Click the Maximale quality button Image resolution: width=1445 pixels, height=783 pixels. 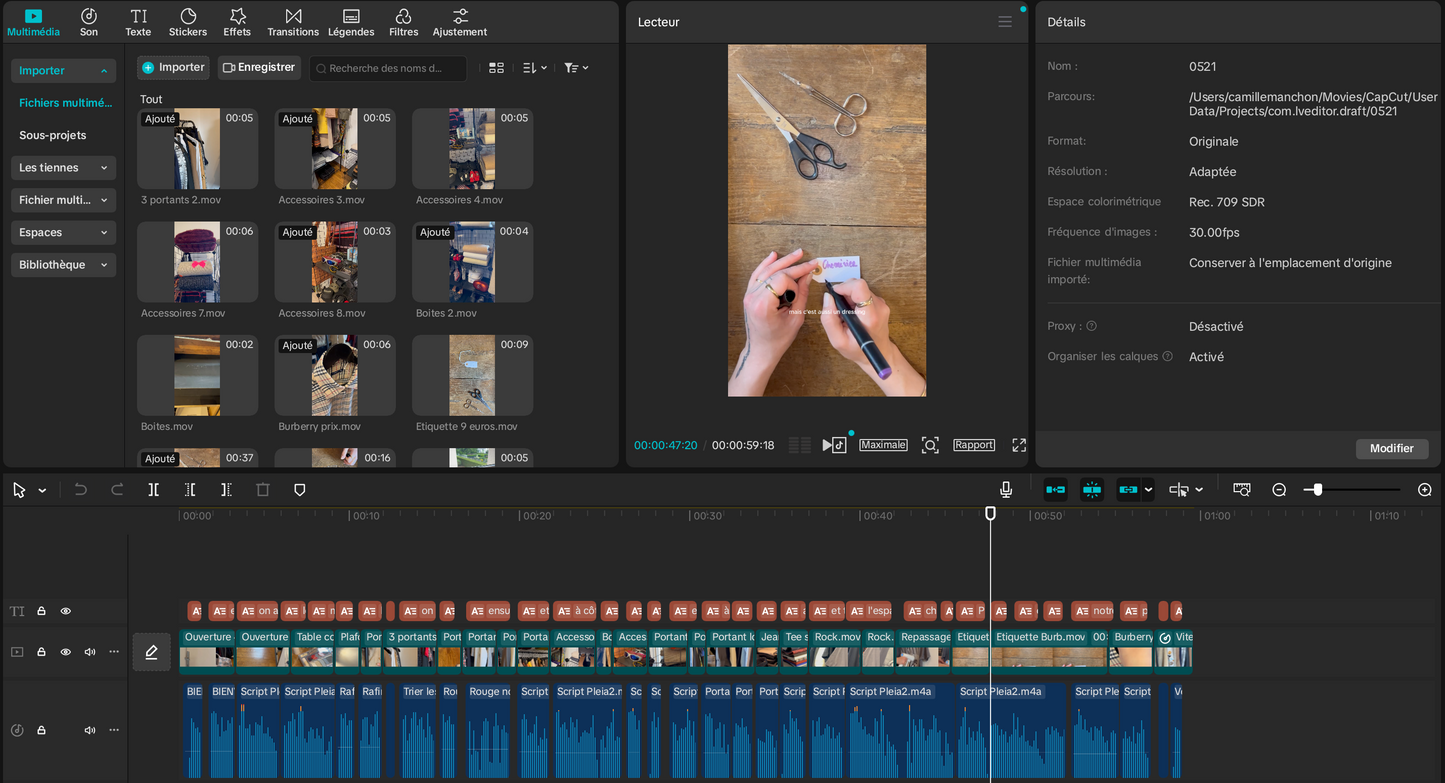tap(883, 445)
